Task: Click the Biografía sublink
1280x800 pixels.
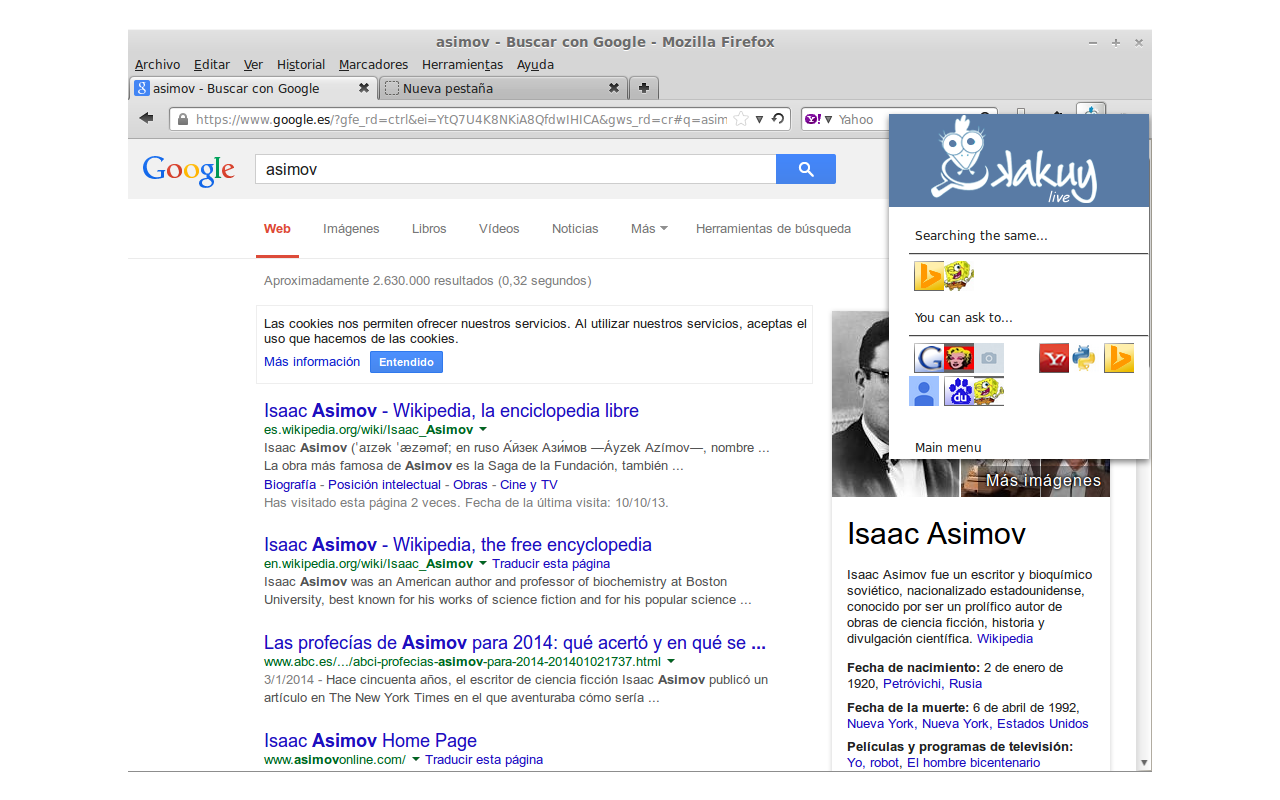Action: click(x=291, y=485)
